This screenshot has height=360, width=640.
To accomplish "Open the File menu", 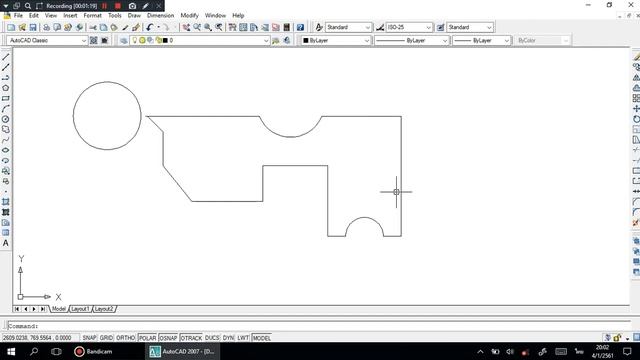I will tap(18, 16).
